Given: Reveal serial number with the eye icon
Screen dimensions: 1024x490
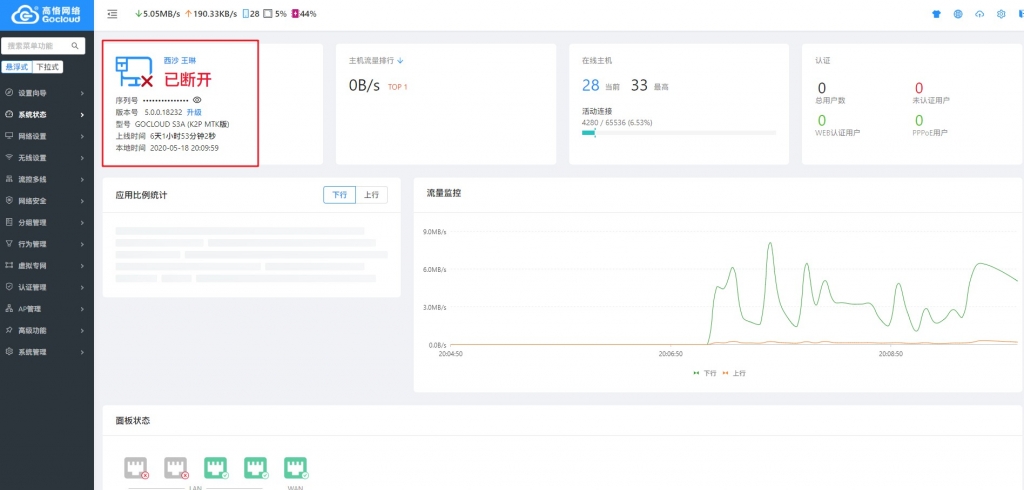Looking at the screenshot, I should tap(197, 100).
